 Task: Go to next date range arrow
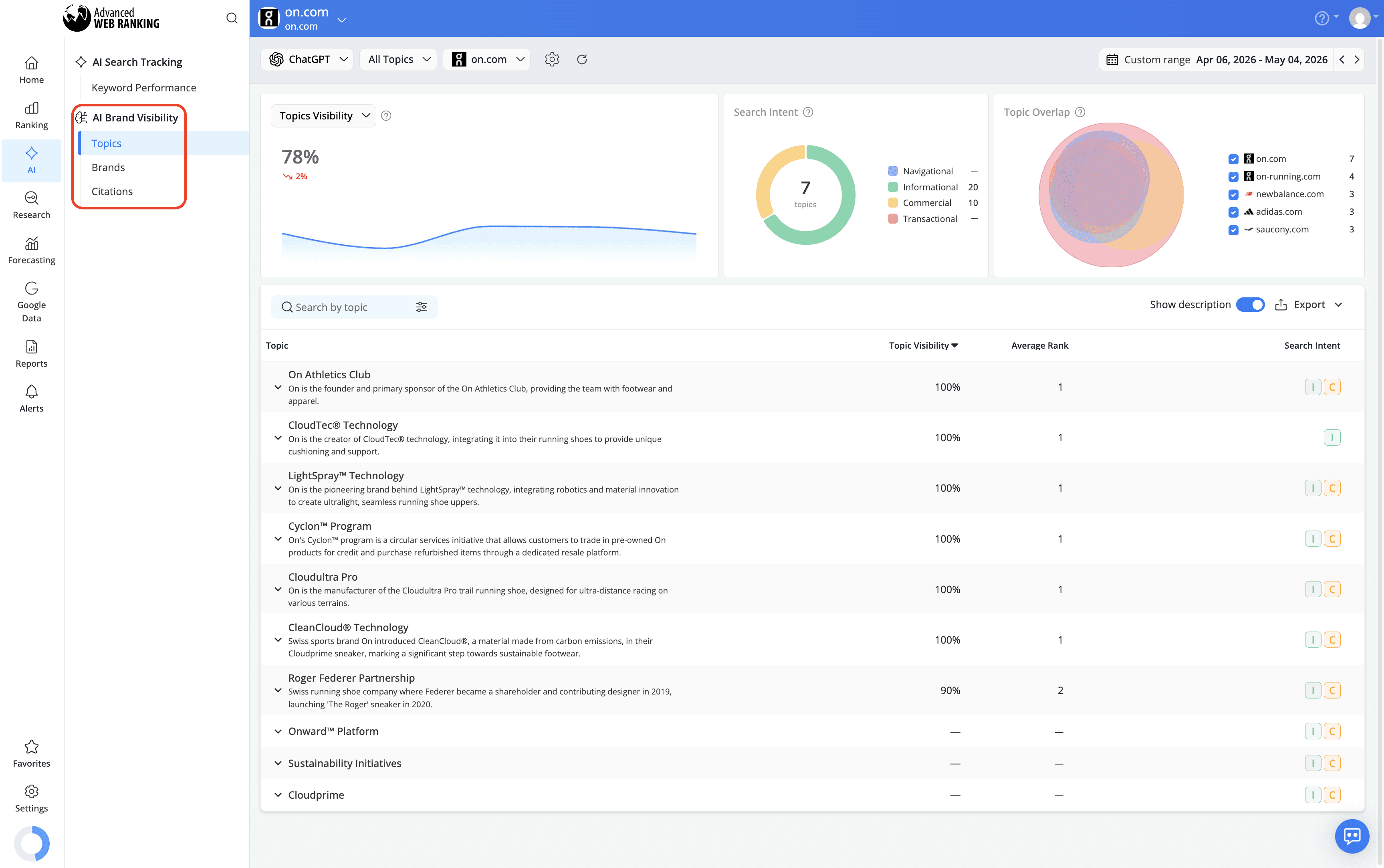[x=1357, y=59]
